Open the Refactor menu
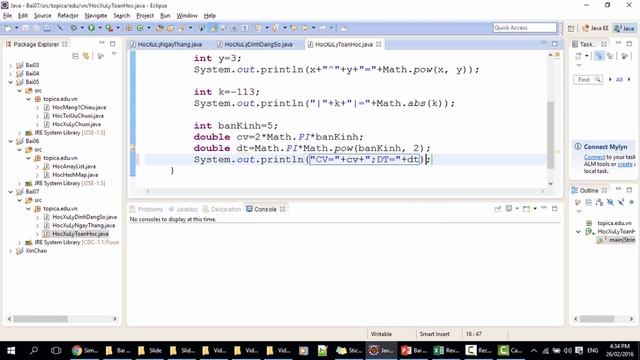Image resolution: width=640 pixels, height=360 pixels. pos(68,16)
